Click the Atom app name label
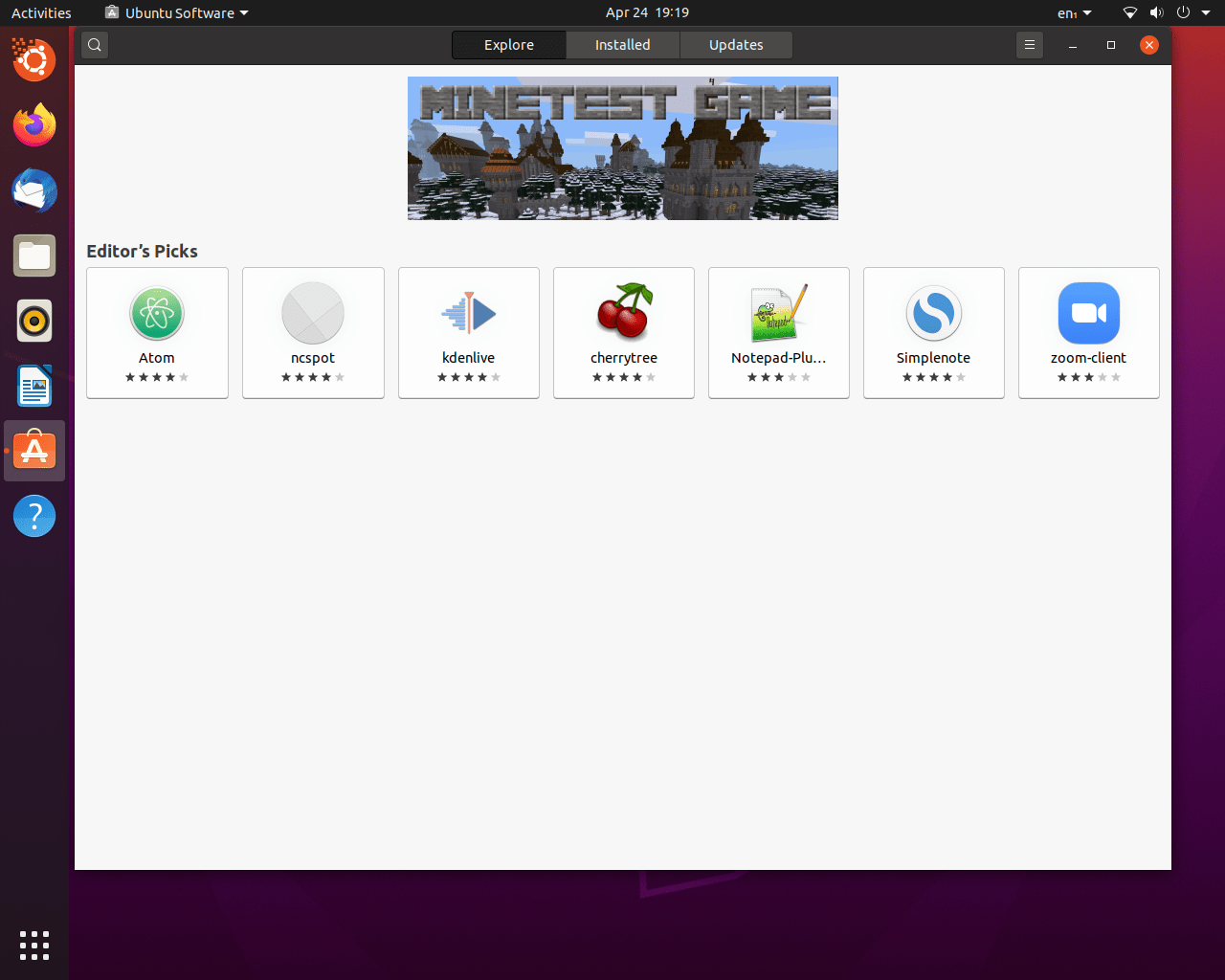The height and width of the screenshot is (980, 1225). (157, 358)
